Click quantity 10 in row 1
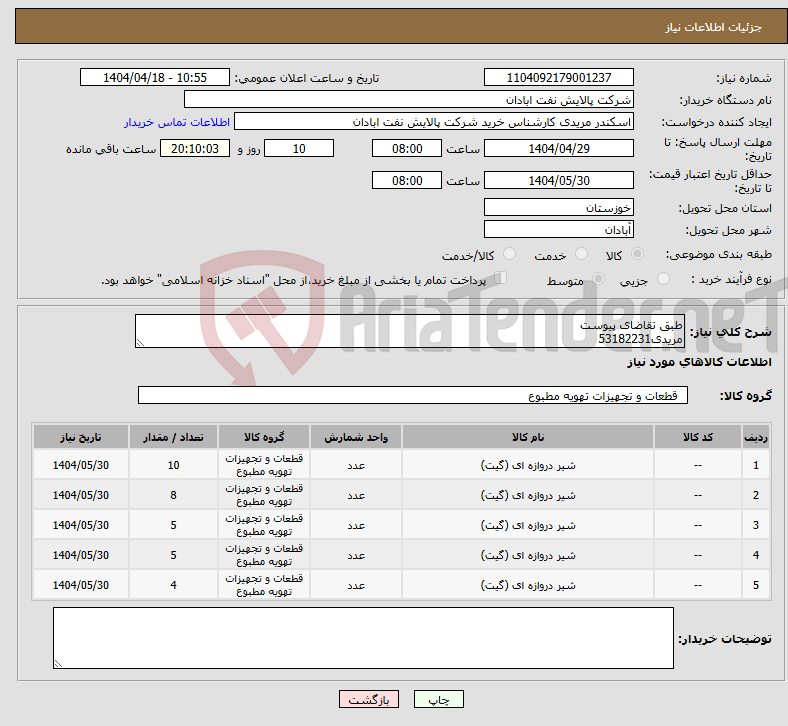Image resolution: width=788 pixels, height=726 pixels. pos(173,465)
